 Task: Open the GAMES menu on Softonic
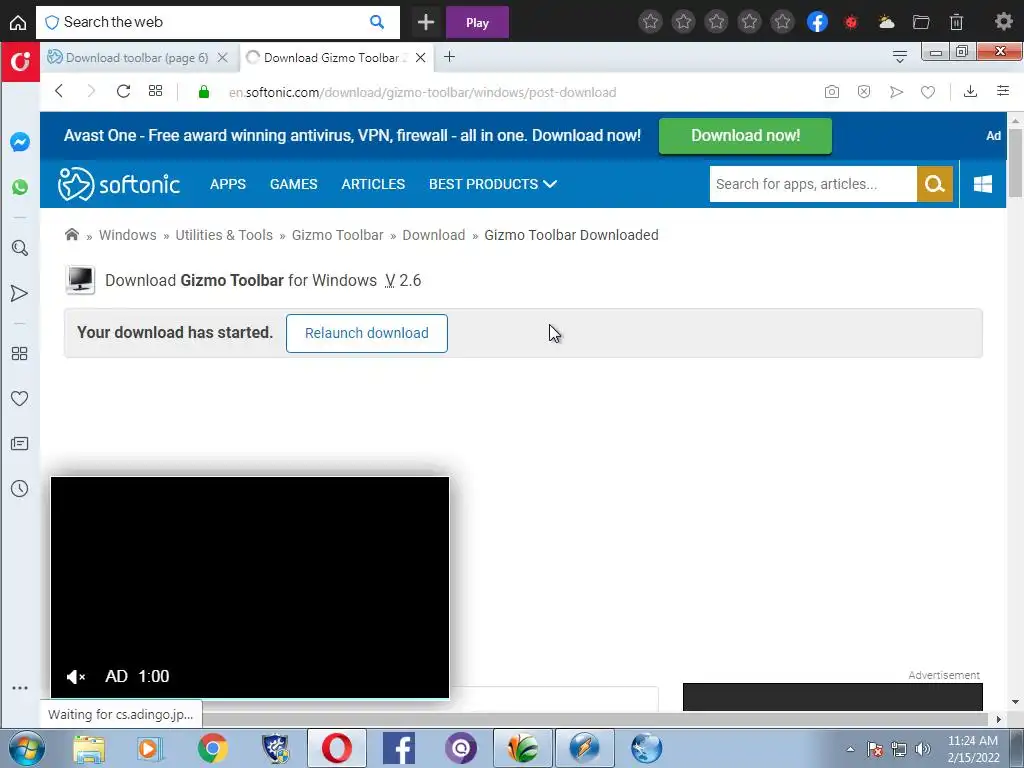[293, 184]
